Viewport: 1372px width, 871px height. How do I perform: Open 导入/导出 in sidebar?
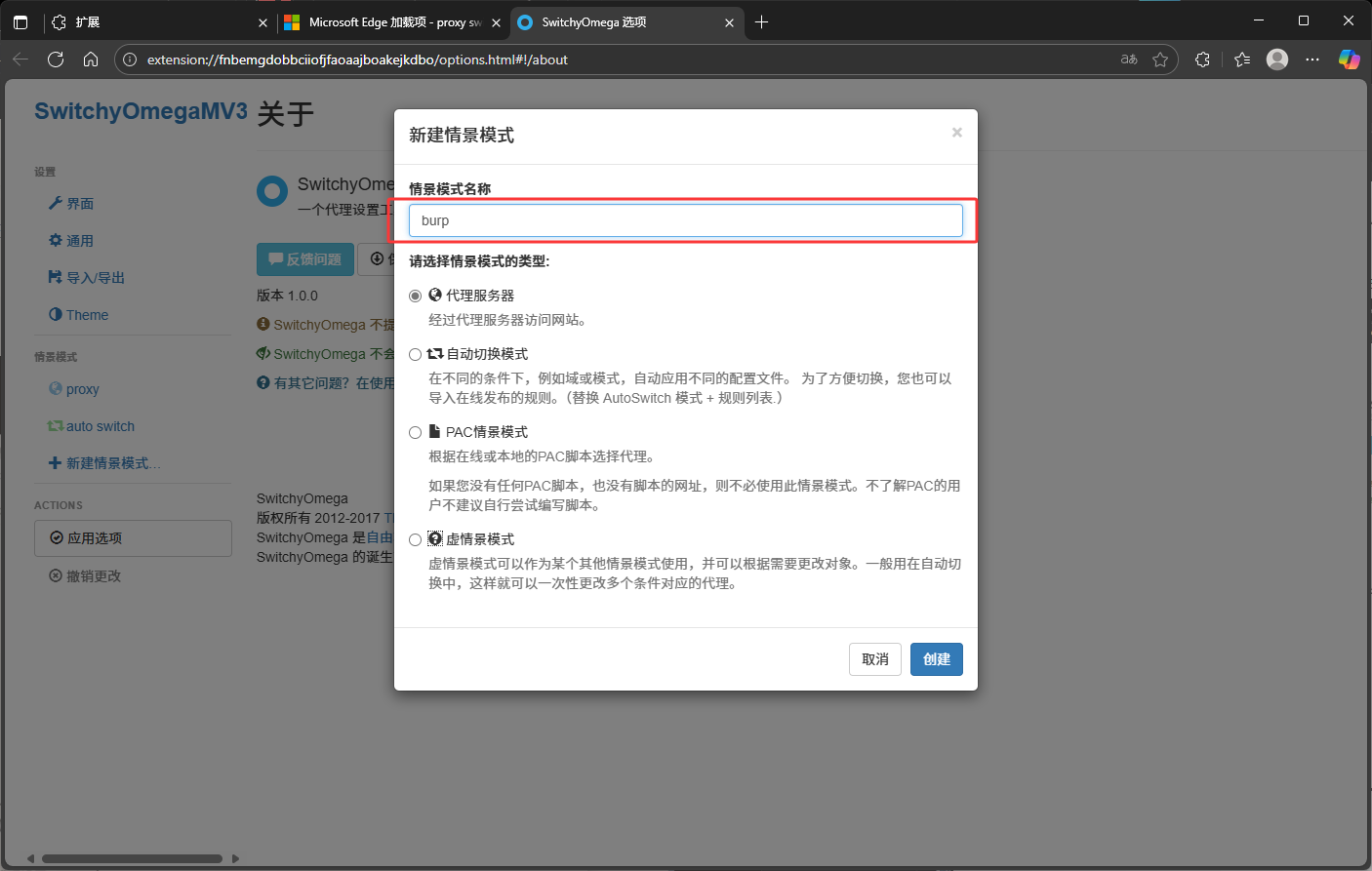pos(87,278)
